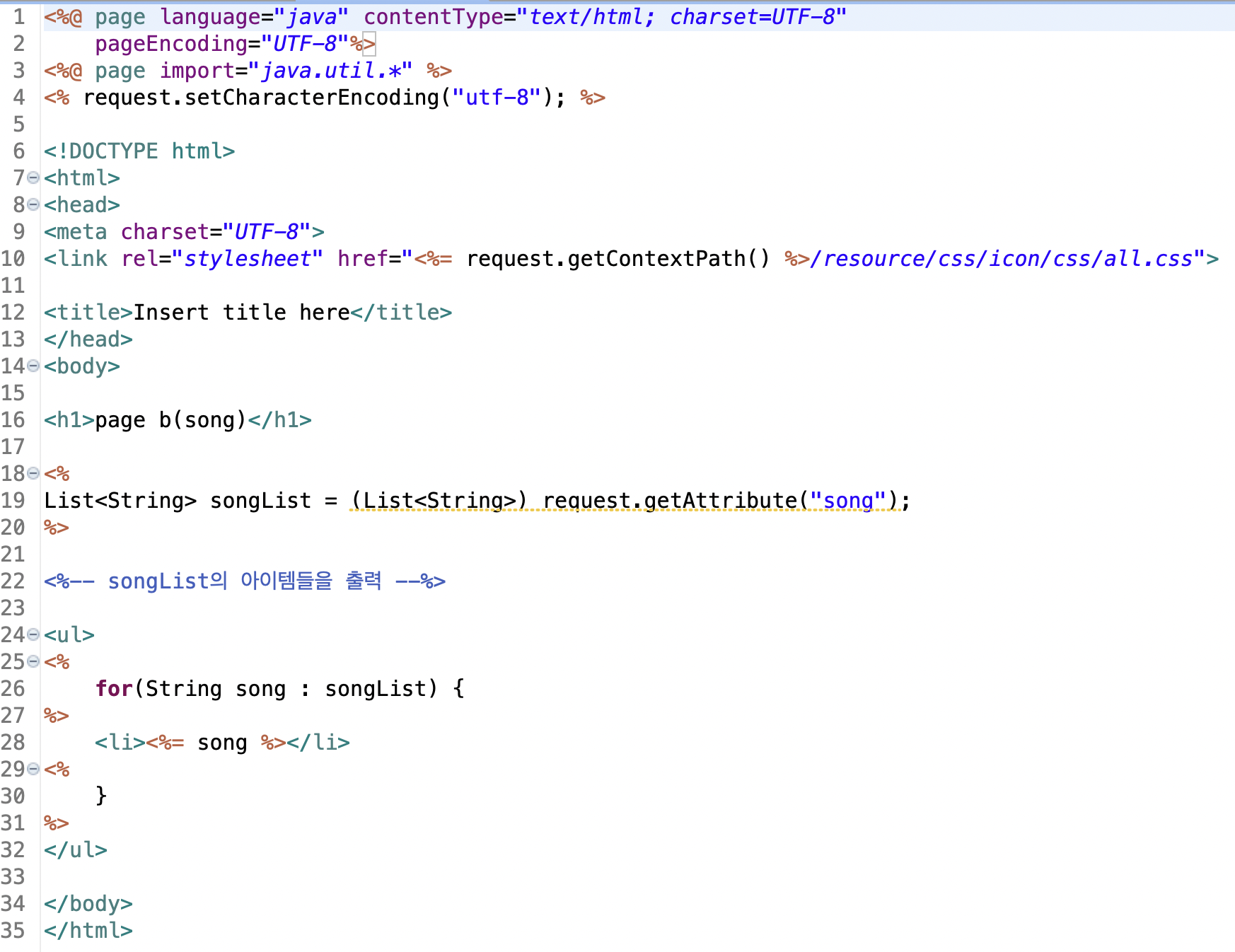
Task: Collapse the body tag fold on line 14
Action: (x=33, y=366)
